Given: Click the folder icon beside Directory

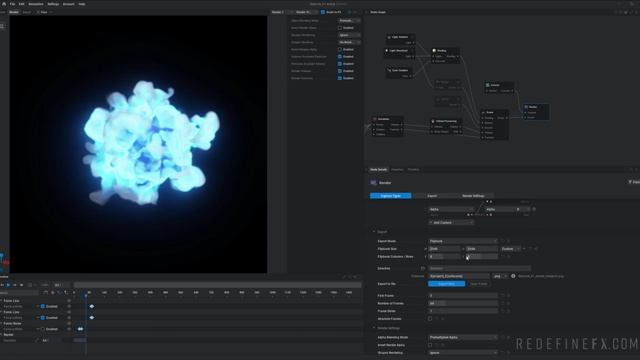Looking at the screenshot, I should click(423, 269).
